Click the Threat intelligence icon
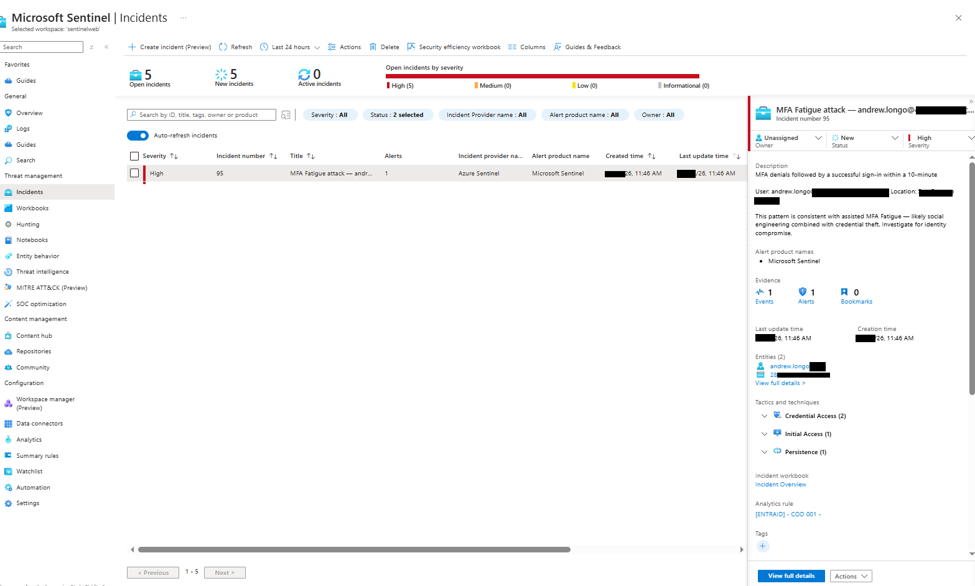975x586 pixels. pos(8,271)
